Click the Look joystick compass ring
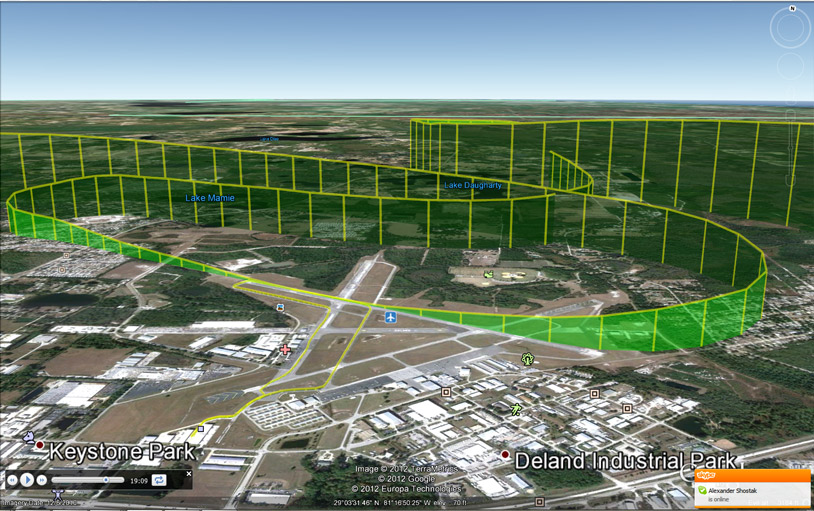 click(790, 29)
